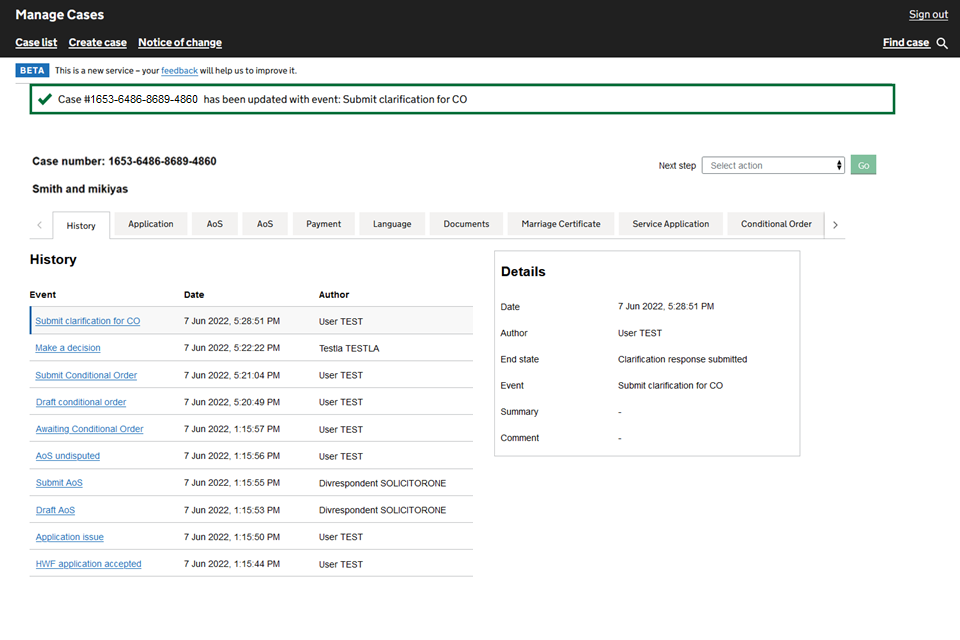This screenshot has height=640, width=960.
Task: Select the HWF application accepted event
Action: tap(88, 564)
